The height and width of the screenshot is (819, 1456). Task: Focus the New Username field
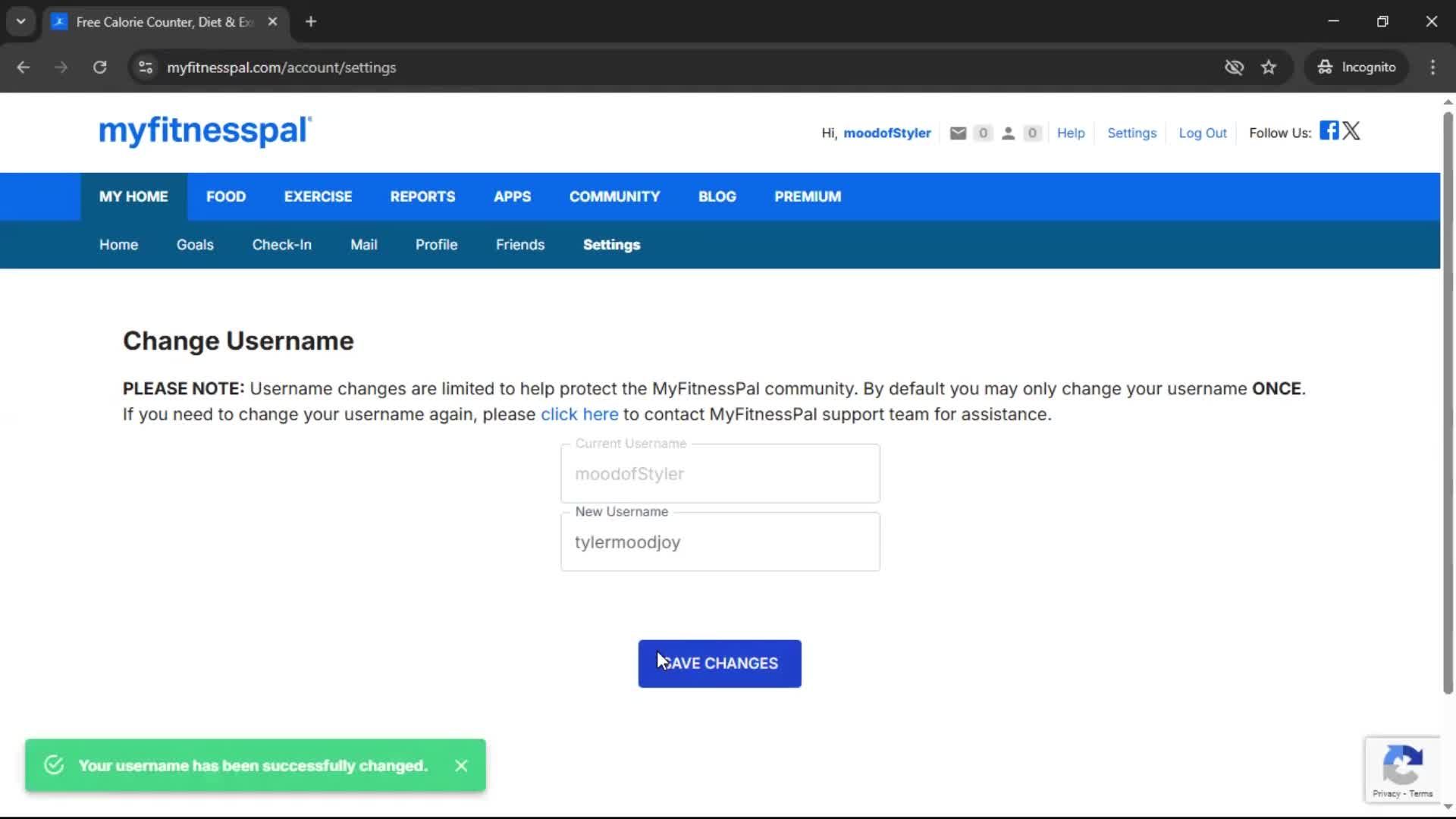coord(720,541)
